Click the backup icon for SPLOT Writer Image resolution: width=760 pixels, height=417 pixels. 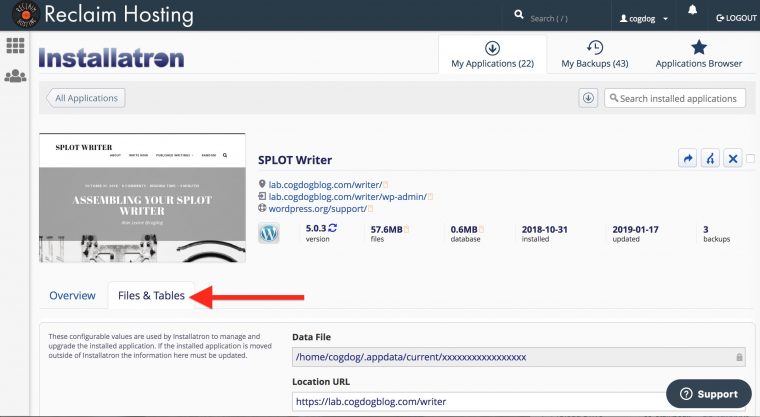pos(710,159)
